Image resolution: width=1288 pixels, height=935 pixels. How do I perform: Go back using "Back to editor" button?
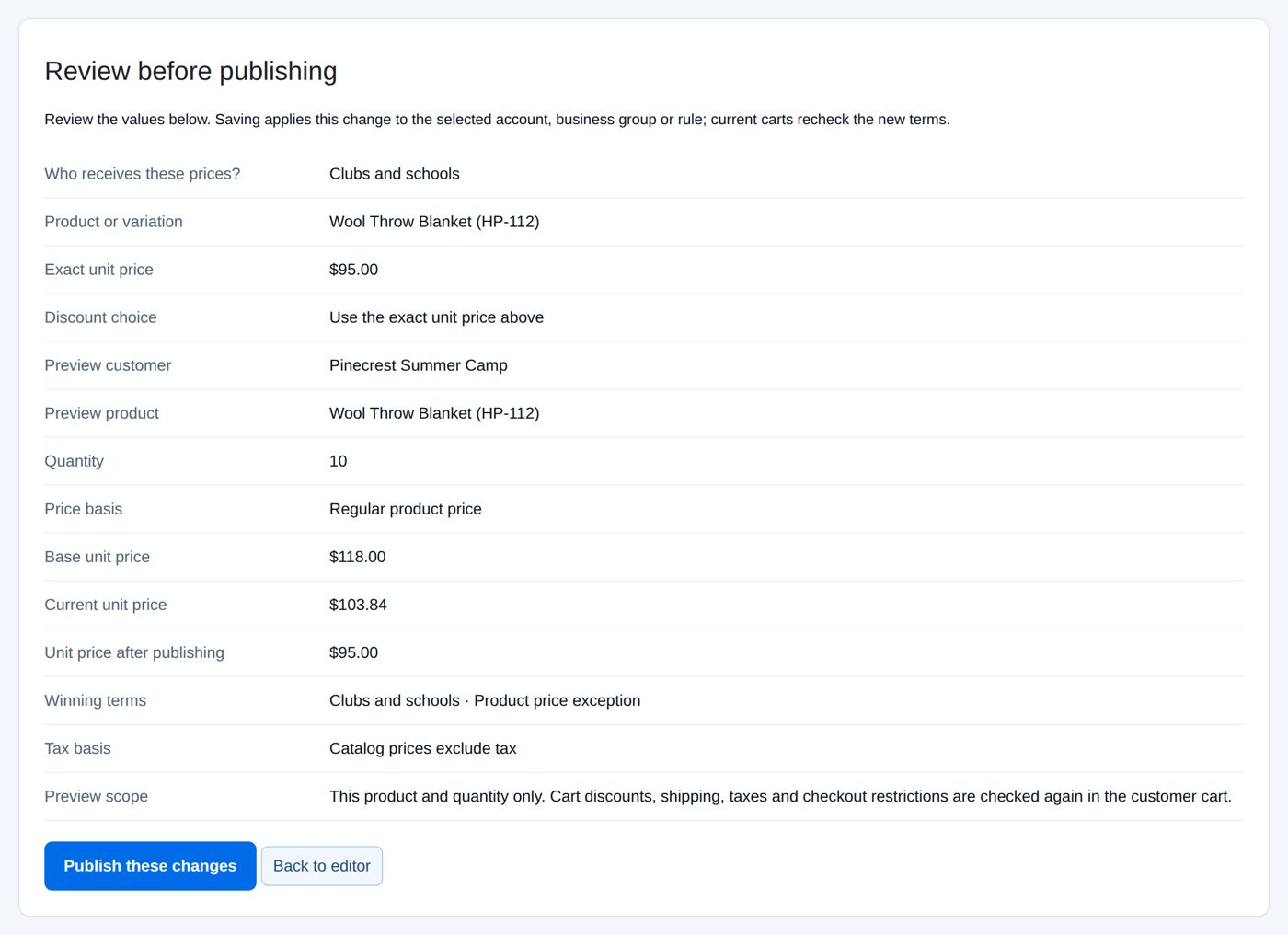322,866
